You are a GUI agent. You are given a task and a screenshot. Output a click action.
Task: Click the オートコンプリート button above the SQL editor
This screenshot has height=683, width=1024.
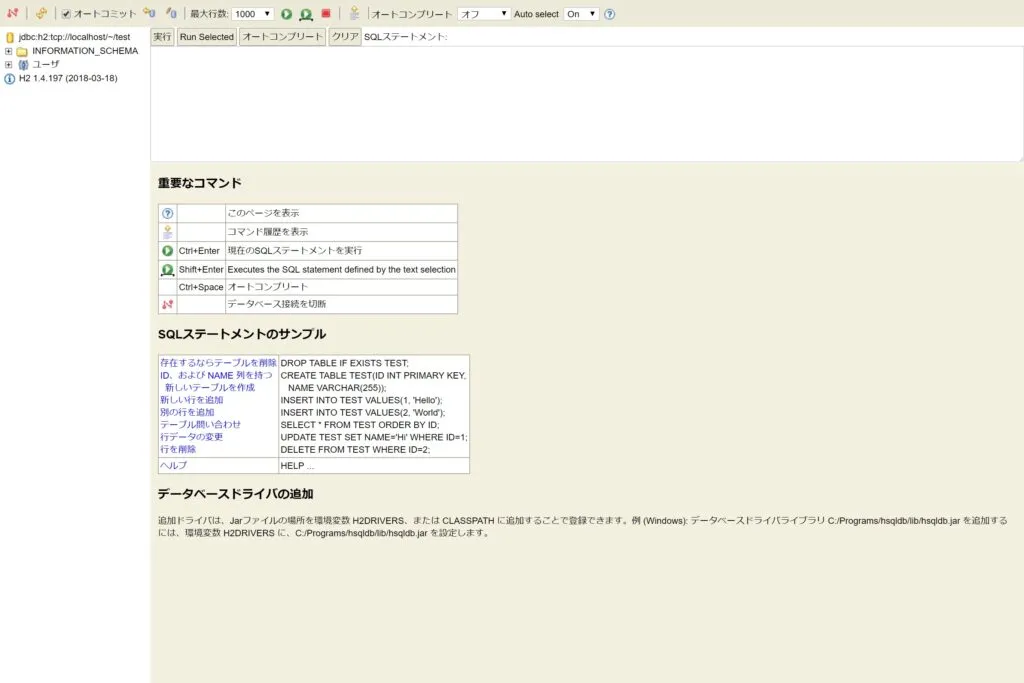282,37
